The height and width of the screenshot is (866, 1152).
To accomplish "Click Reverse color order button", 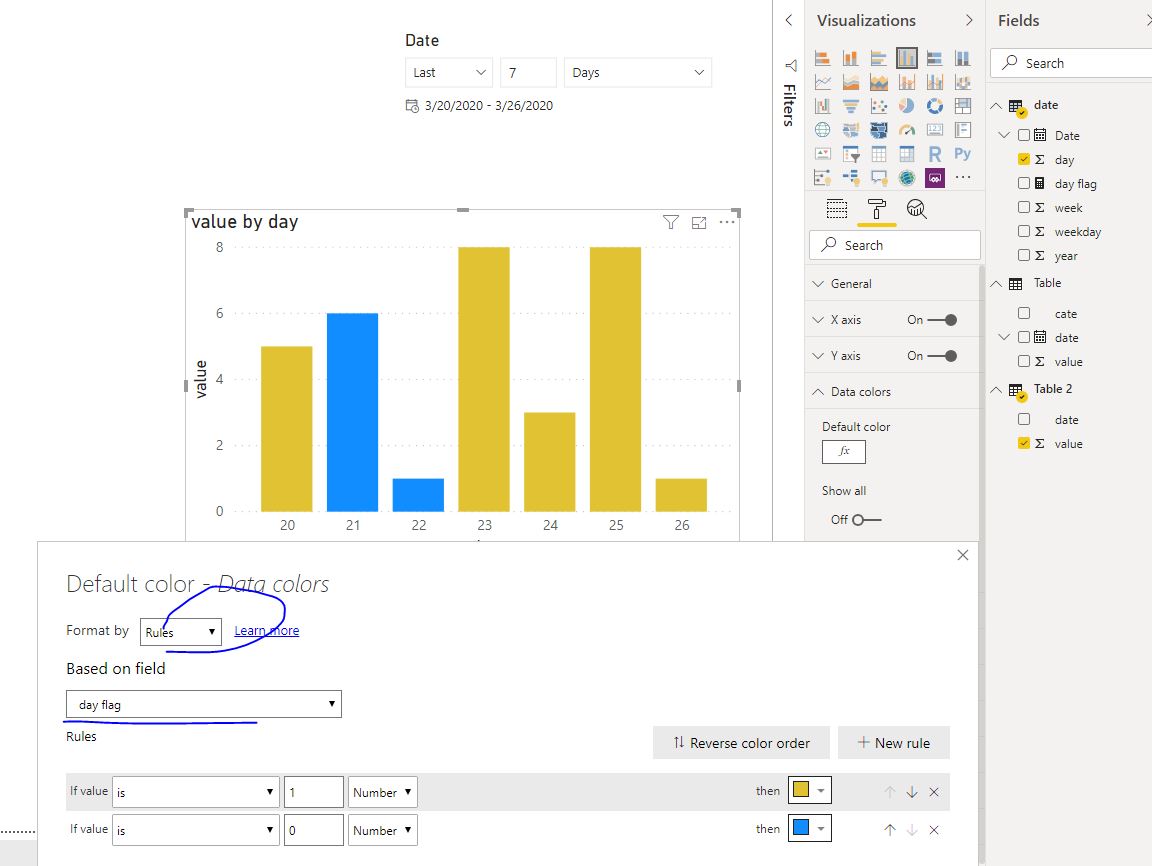I will 741,743.
